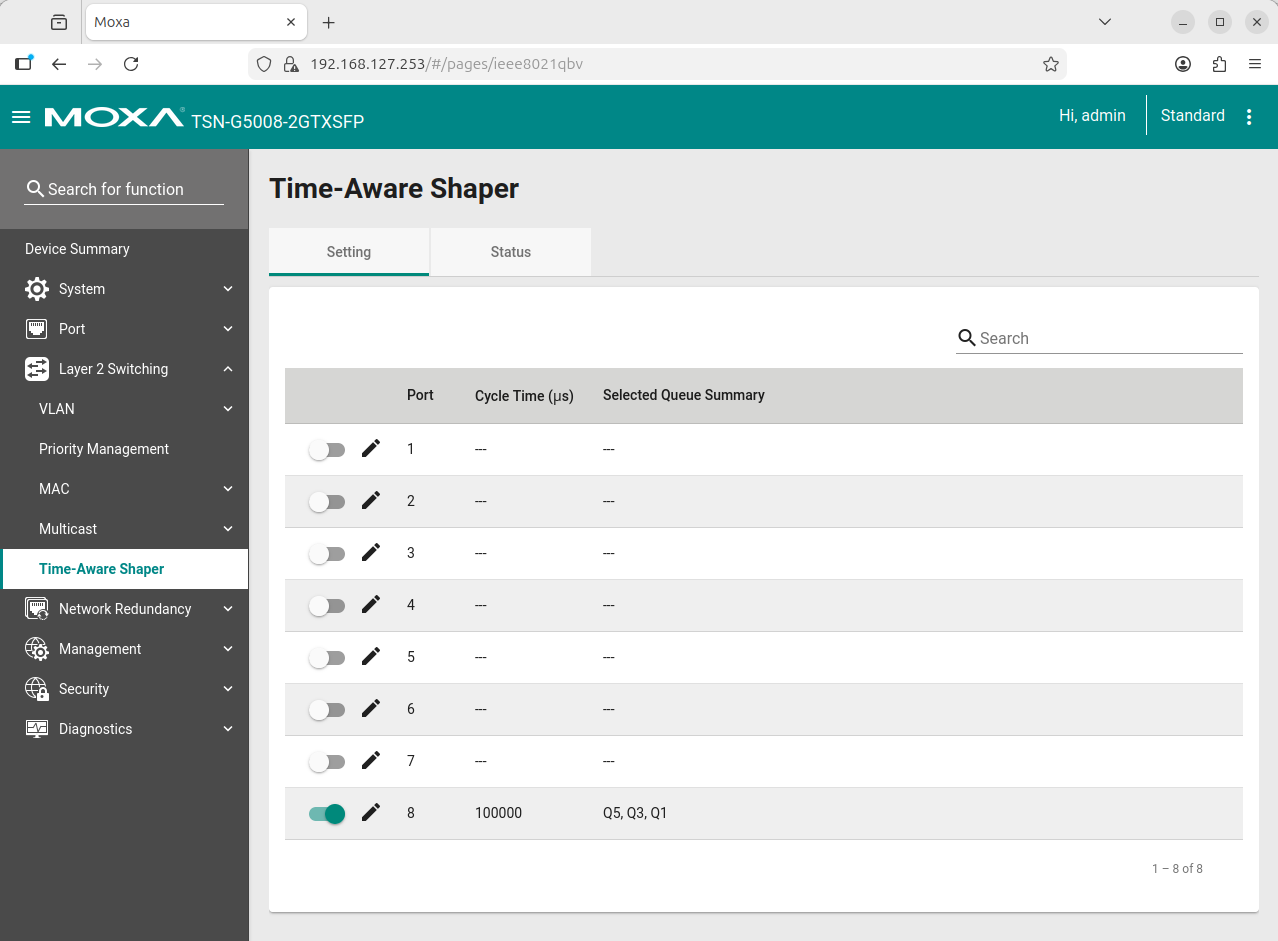1278x941 pixels.
Task: Turn on the toggle for port 5
Action: tap(327, 657)
